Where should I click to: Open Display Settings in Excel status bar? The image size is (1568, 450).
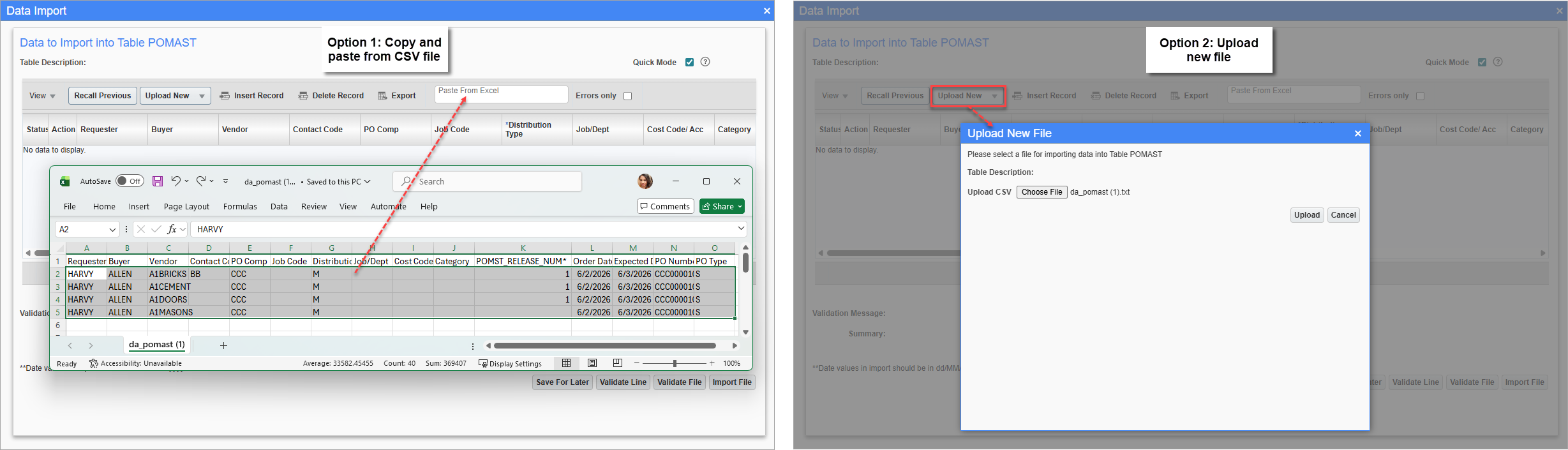[510, 364]
